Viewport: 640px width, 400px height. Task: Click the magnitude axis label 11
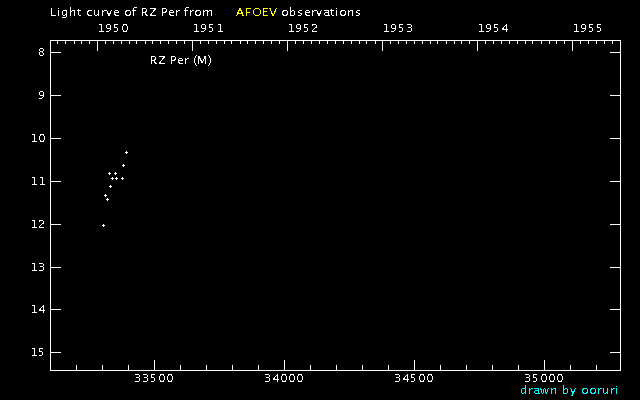(x=38, y=181)
